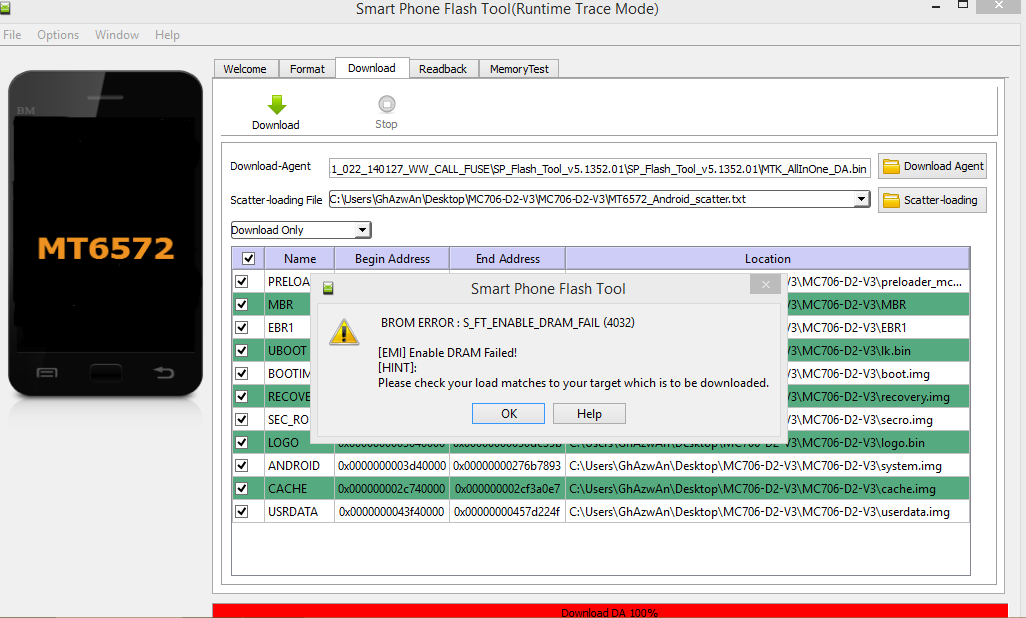Click the userdata.img location cell
Viewport: 1026px width, 618px height.
(768, 511)
